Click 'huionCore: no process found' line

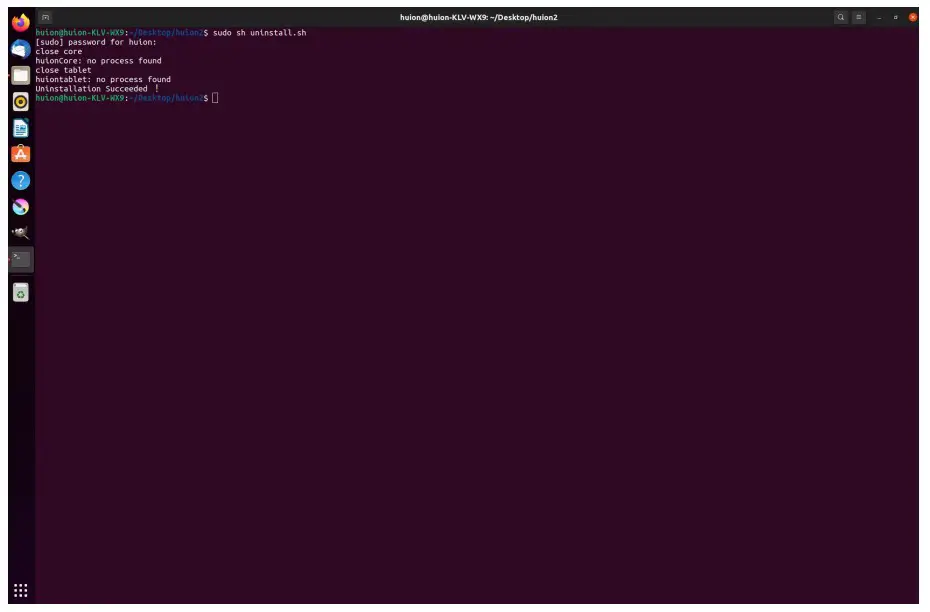pos(98,60)
